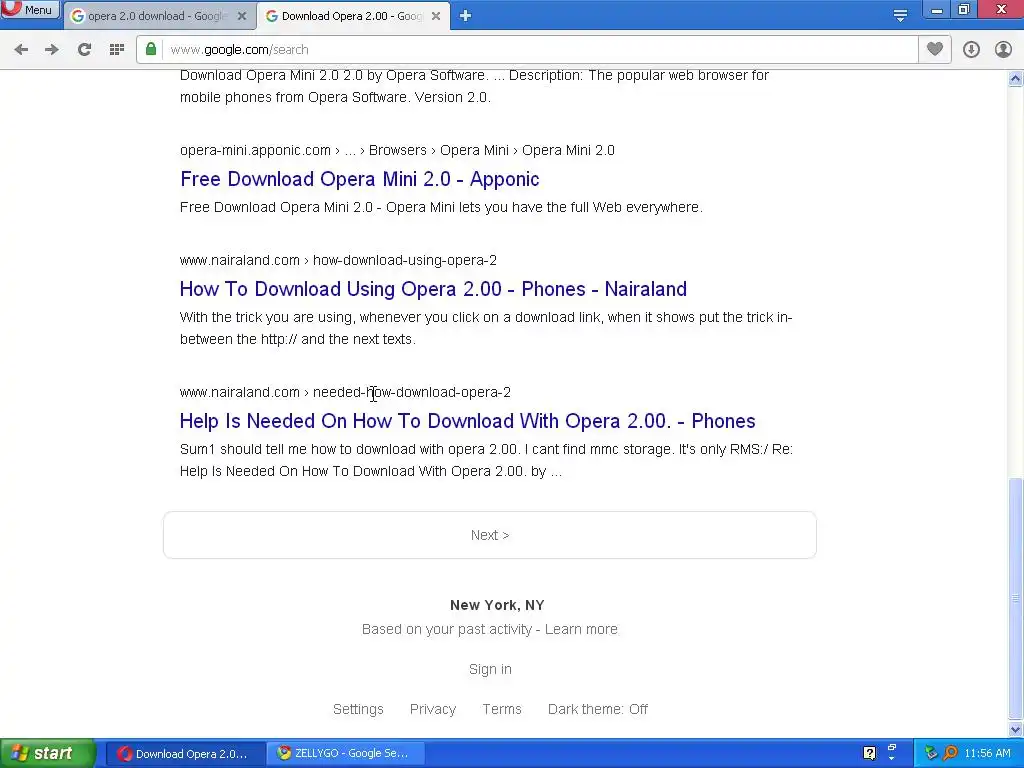Open the Windows start menu

tap(46, 754)
